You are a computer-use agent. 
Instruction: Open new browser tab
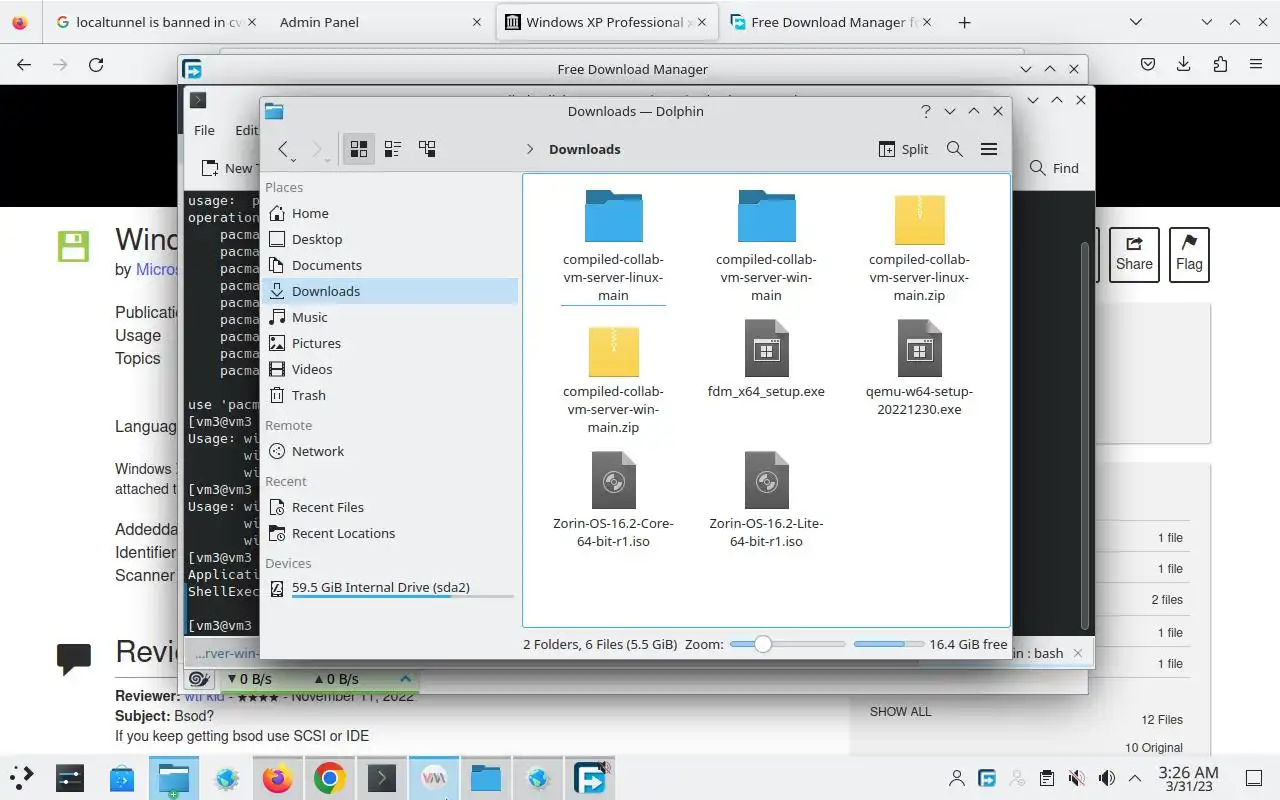coord(964,22)
